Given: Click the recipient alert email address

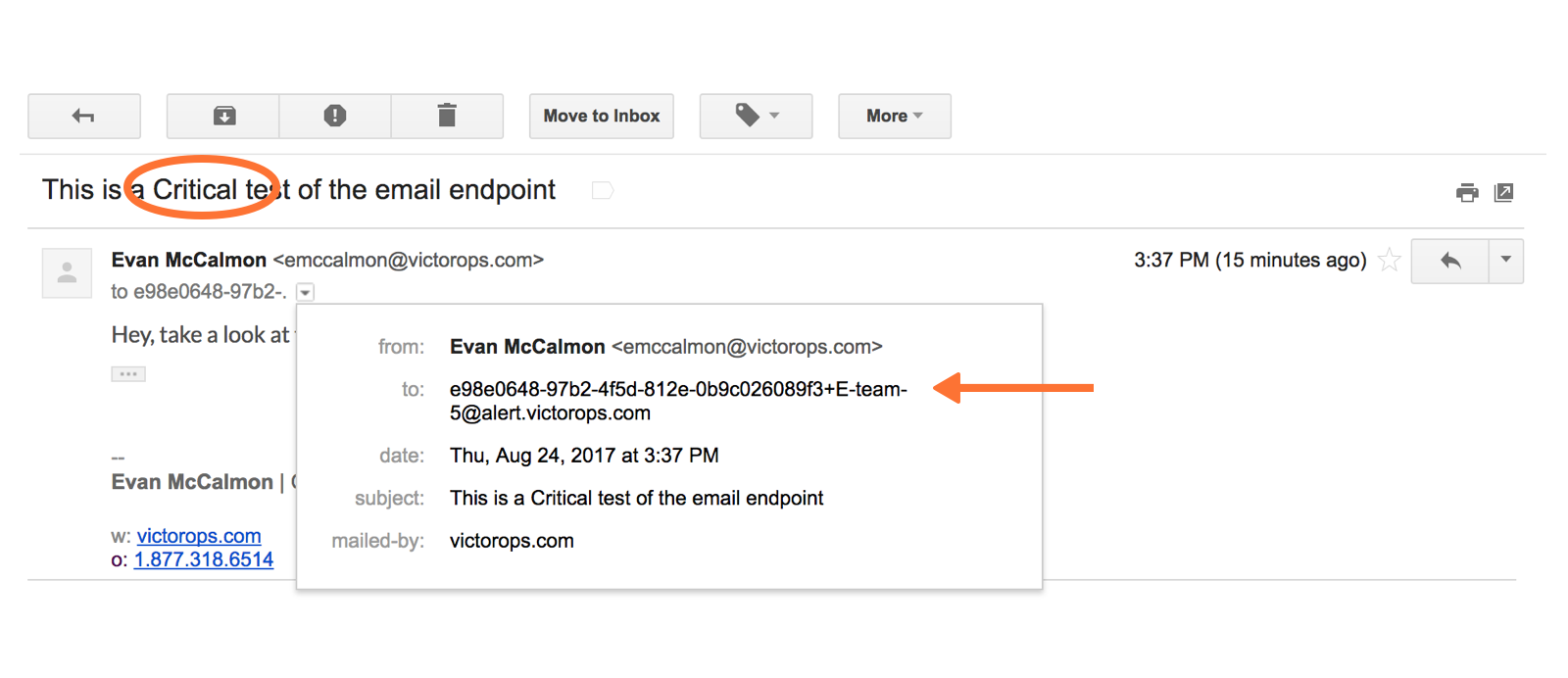Looking at the screenshot, I should (678, 401).
